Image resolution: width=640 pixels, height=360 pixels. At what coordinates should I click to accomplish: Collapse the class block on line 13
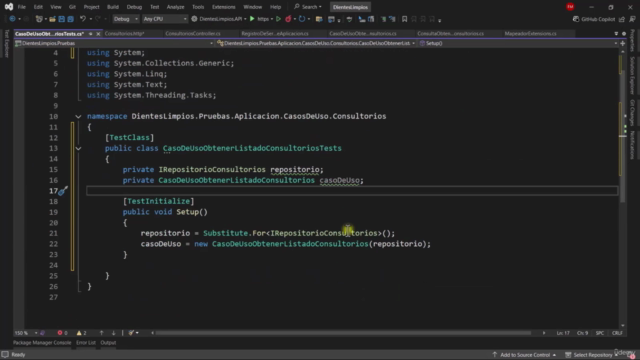tap(78, 148)
